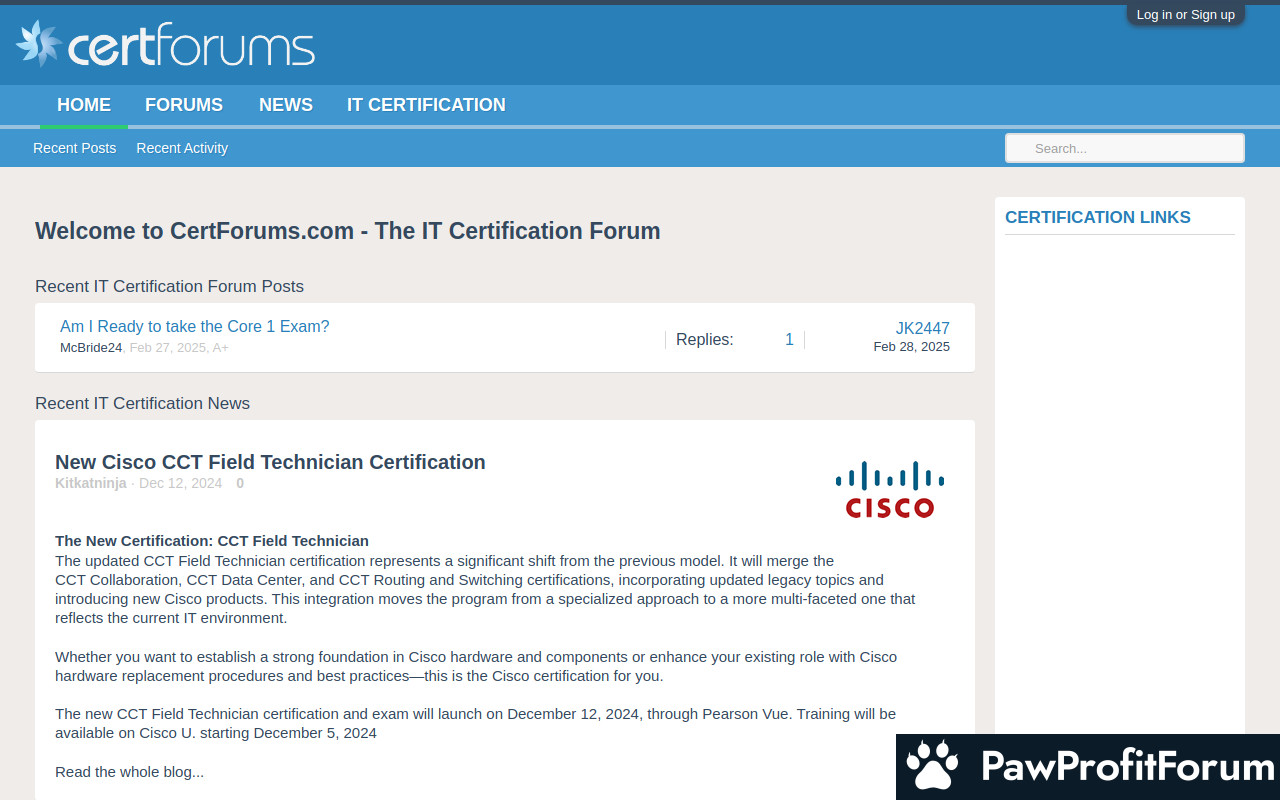Screen dimensions: 1280x800
Task: Open the A+ forum link
Action: pyautogui.click(x=220, y=348)
